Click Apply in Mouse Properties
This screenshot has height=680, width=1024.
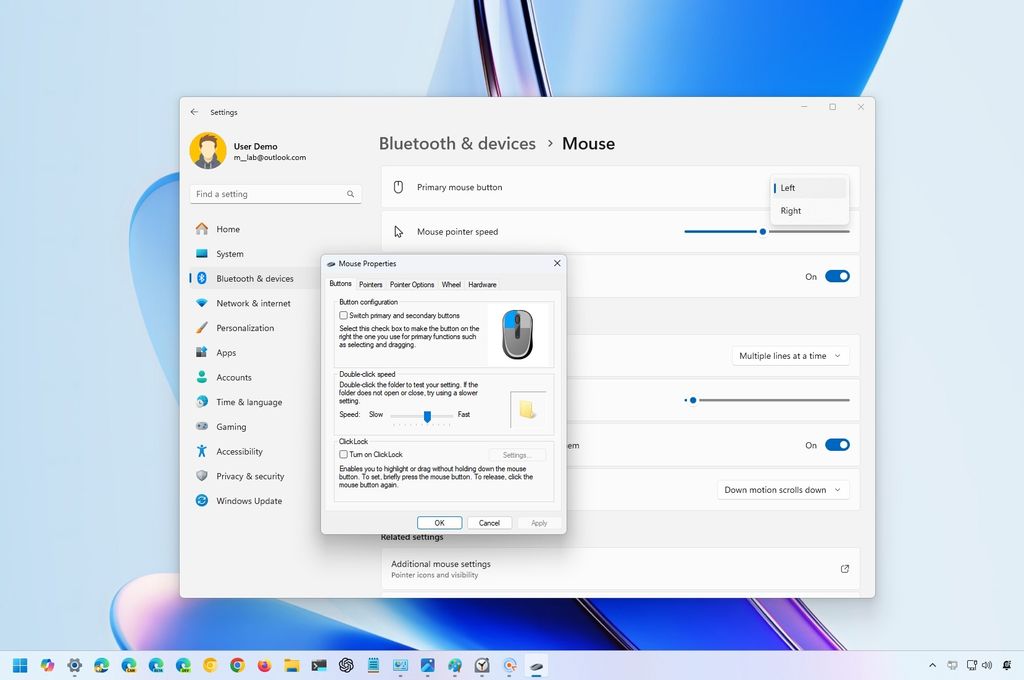[x=538, y=522]
